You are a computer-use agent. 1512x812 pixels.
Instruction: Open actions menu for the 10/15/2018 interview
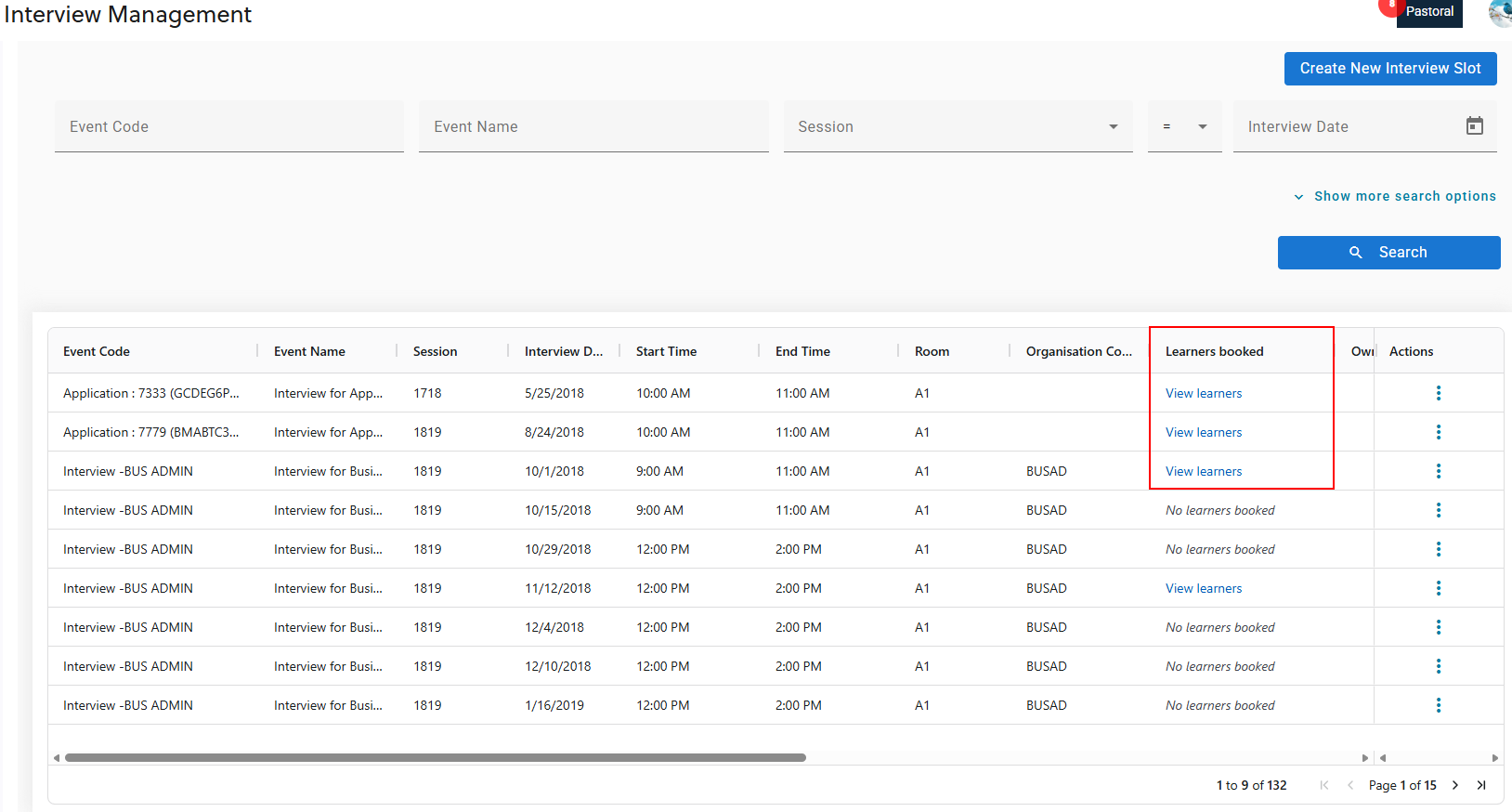1438,510
